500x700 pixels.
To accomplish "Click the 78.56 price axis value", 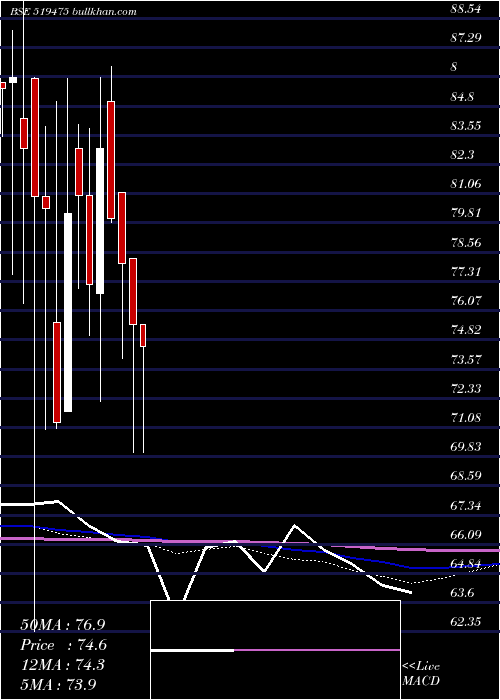I will [x=466, y=242].
